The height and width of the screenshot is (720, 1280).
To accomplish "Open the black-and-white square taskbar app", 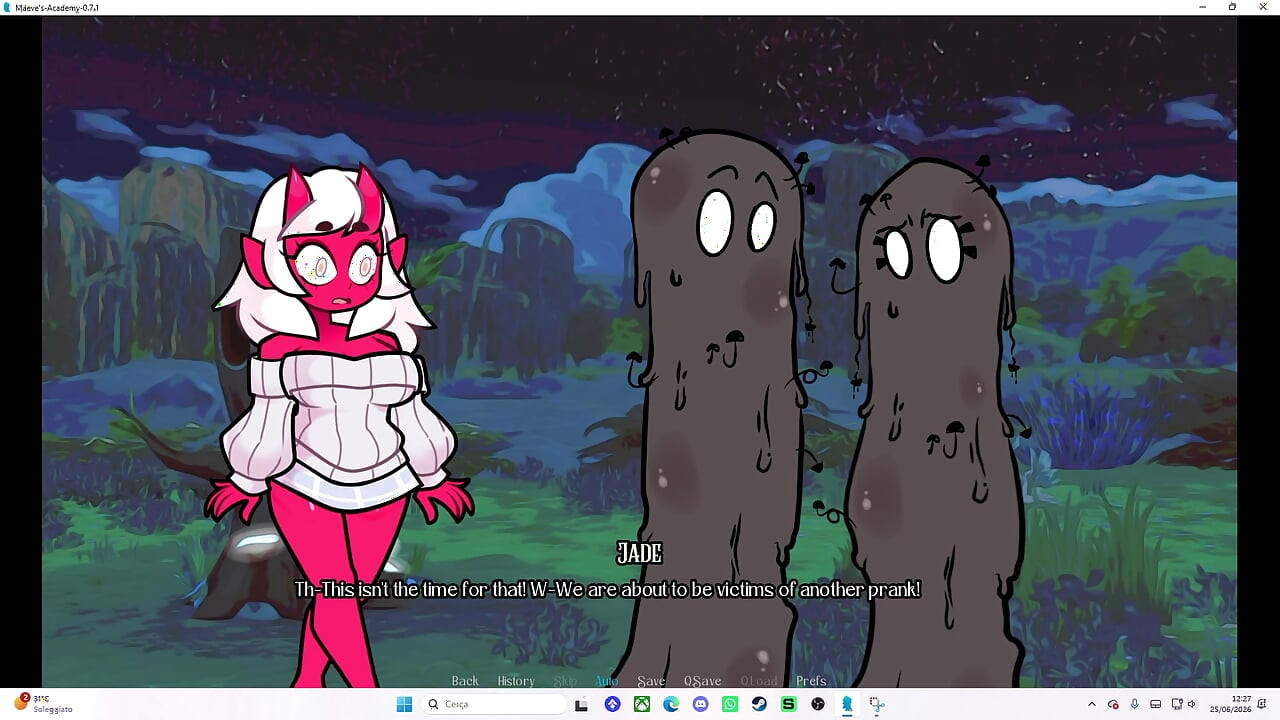I will pos(581,704).
